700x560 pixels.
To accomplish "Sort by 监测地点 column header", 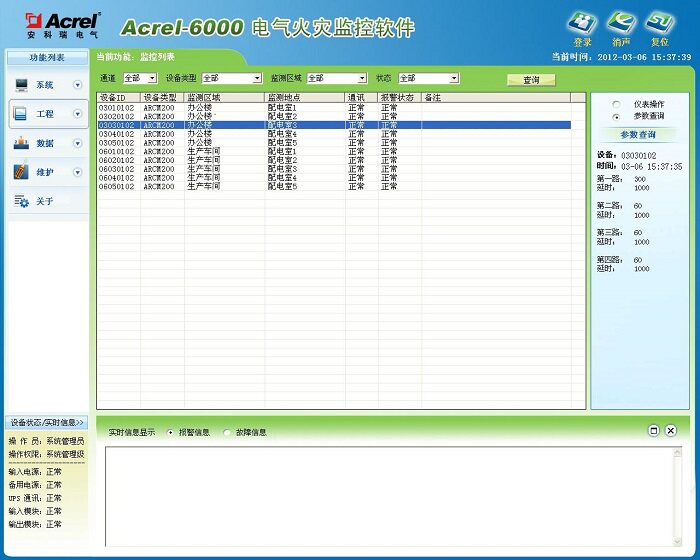I will coord(304,97).
